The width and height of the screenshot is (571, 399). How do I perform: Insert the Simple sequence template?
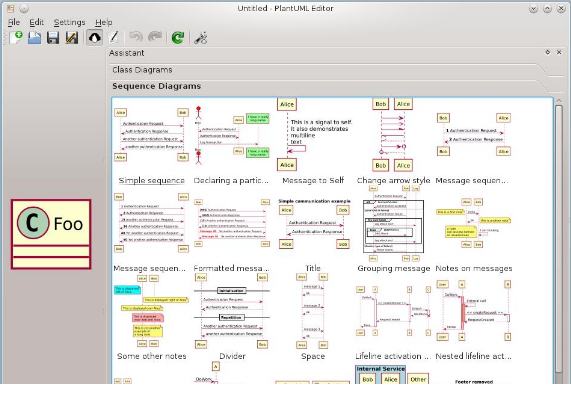coord(151,142)
